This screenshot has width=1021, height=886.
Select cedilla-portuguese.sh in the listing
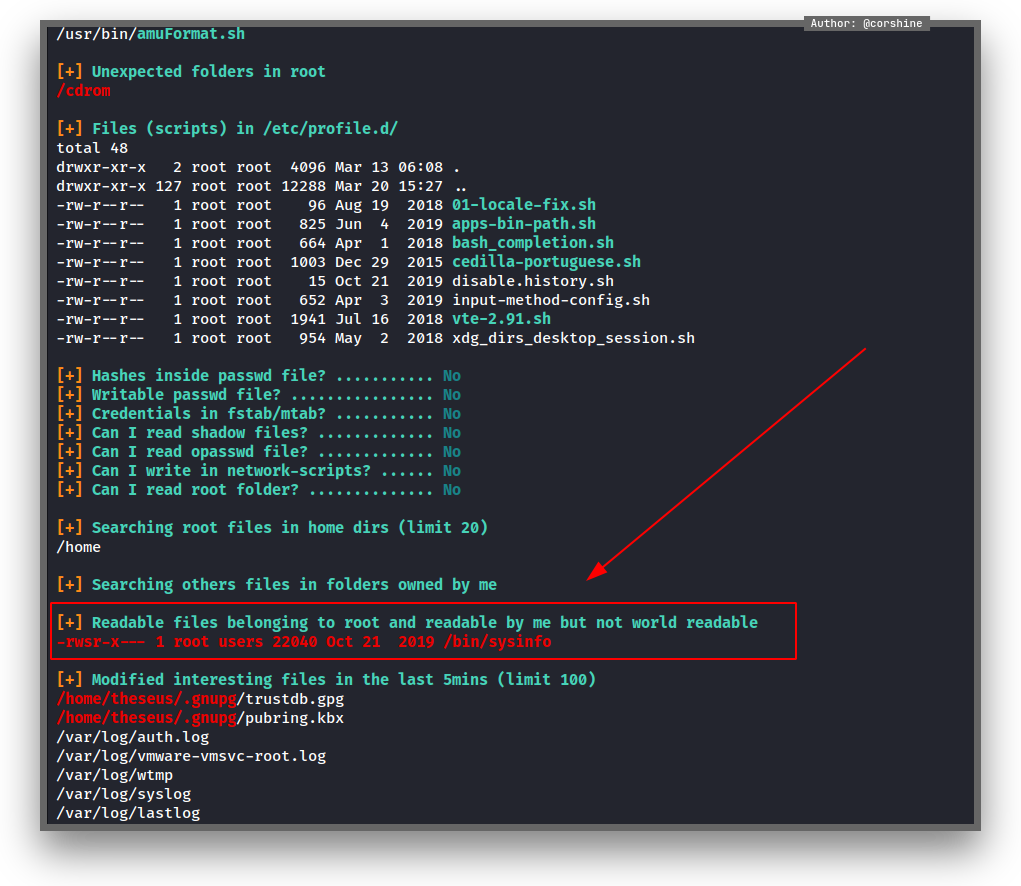click(546, 262)
